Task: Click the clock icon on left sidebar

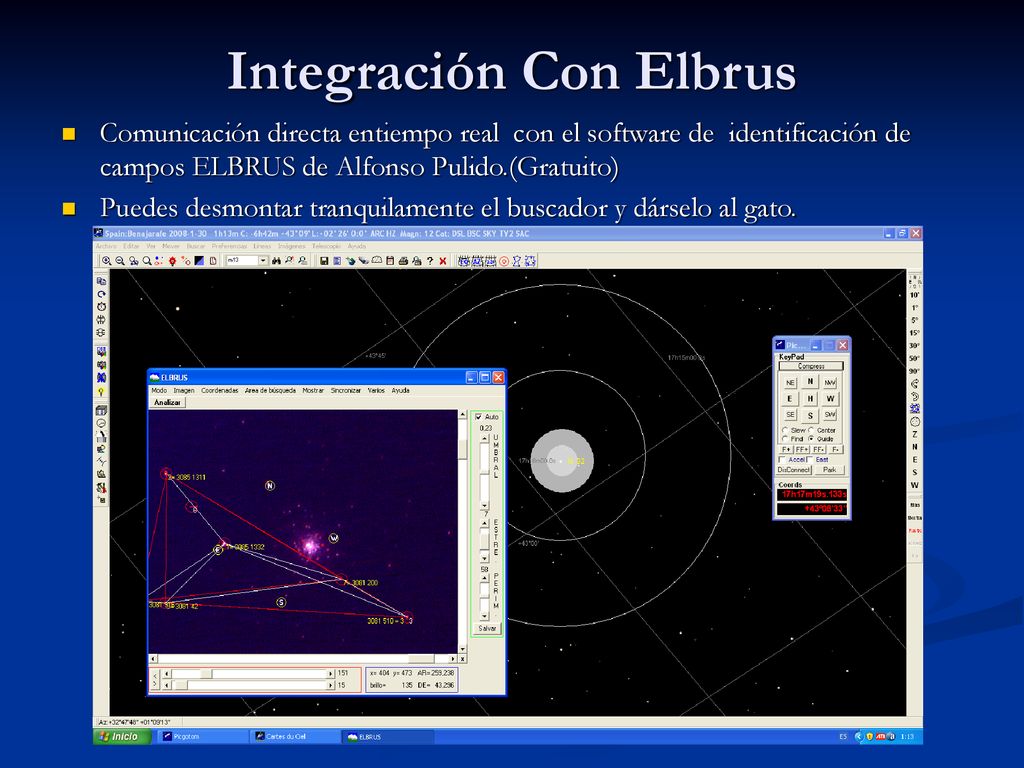Action: [101, 306]
